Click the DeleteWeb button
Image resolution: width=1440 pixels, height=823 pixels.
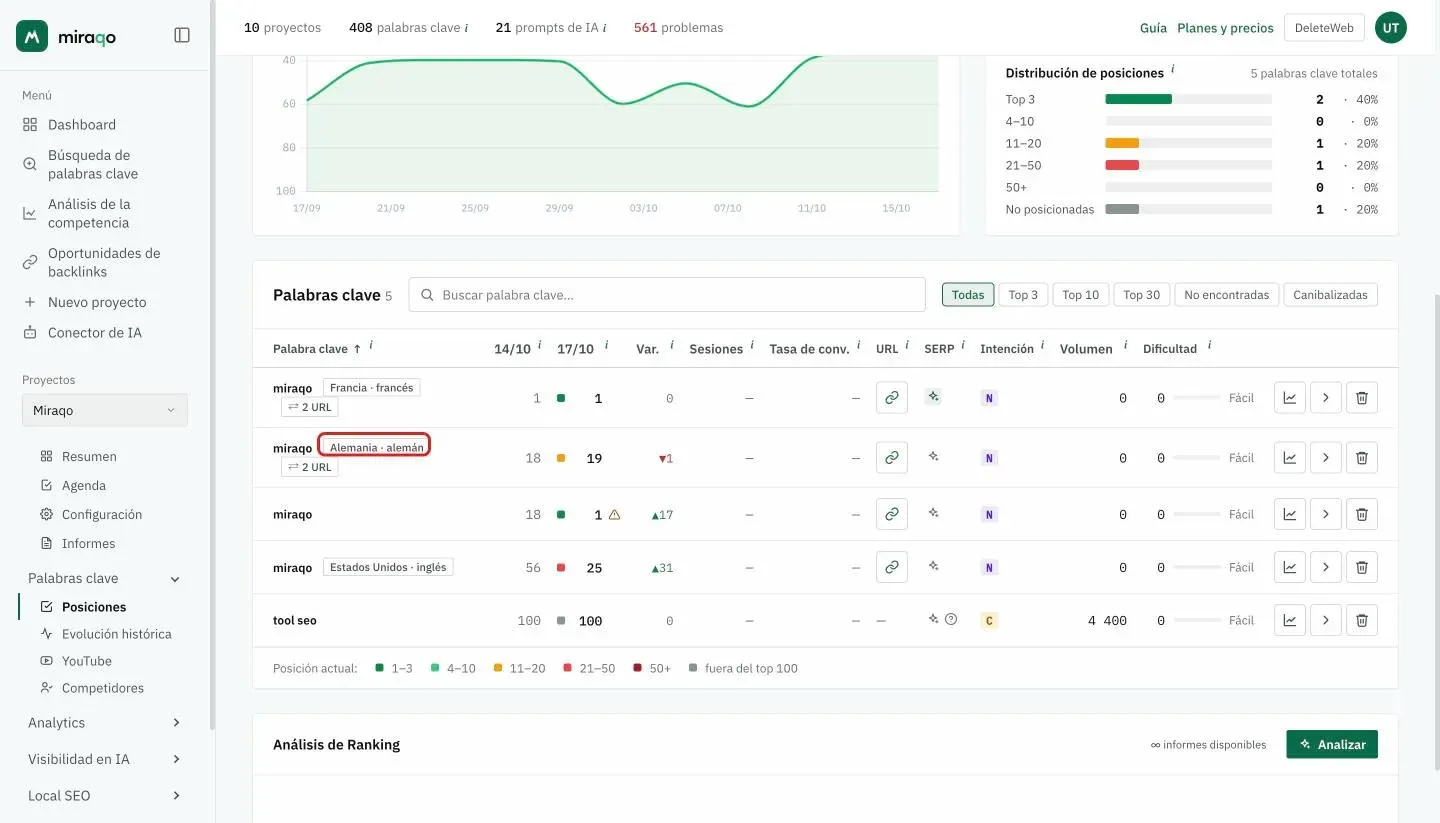coord(1324,28)
